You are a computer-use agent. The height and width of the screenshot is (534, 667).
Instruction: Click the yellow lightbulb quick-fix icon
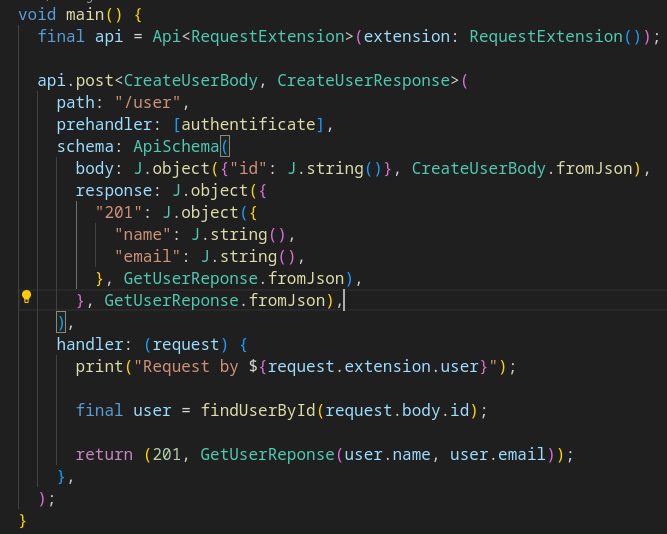point(26,297)
